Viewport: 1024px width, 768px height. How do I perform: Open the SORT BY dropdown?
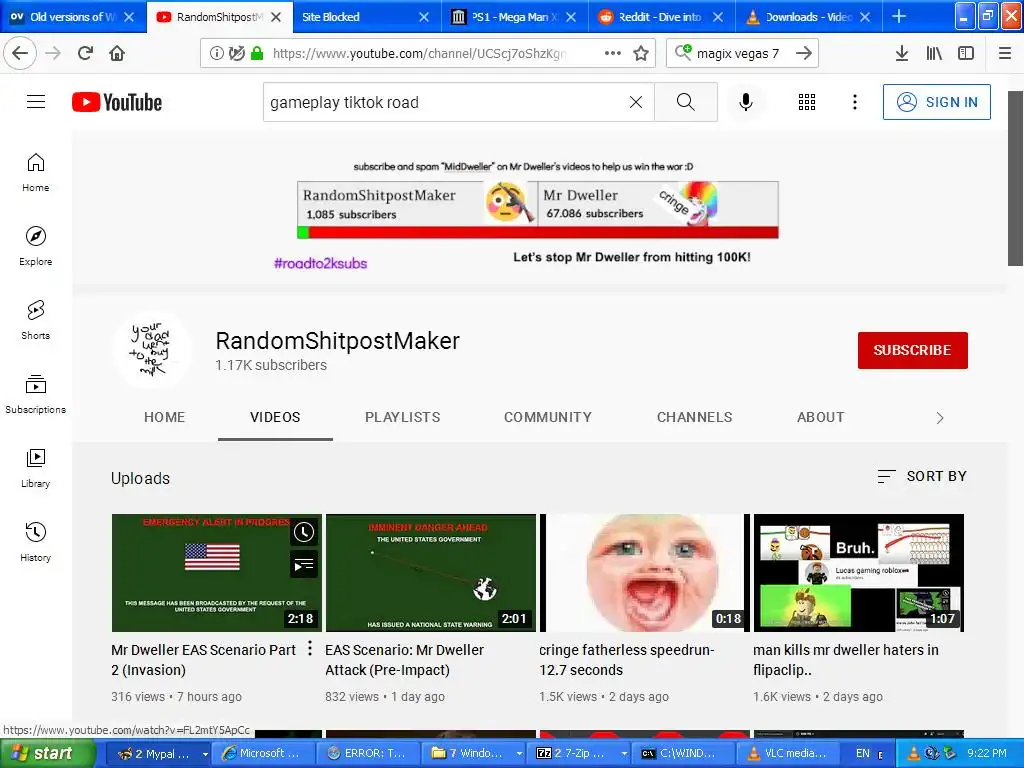coord(921,476)
